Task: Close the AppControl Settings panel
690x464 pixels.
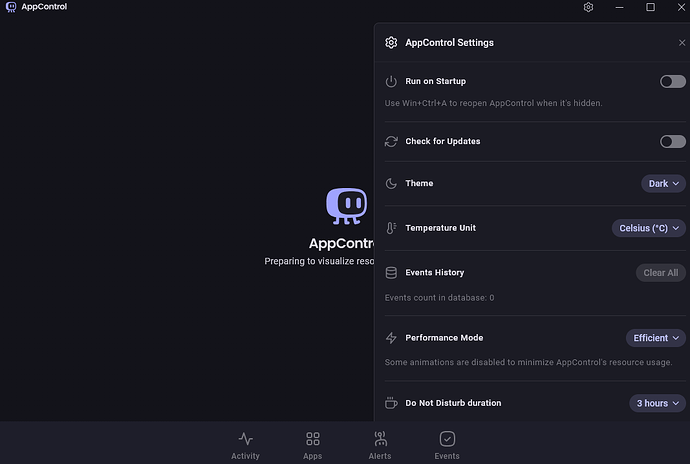Action: tap(682, 43)
